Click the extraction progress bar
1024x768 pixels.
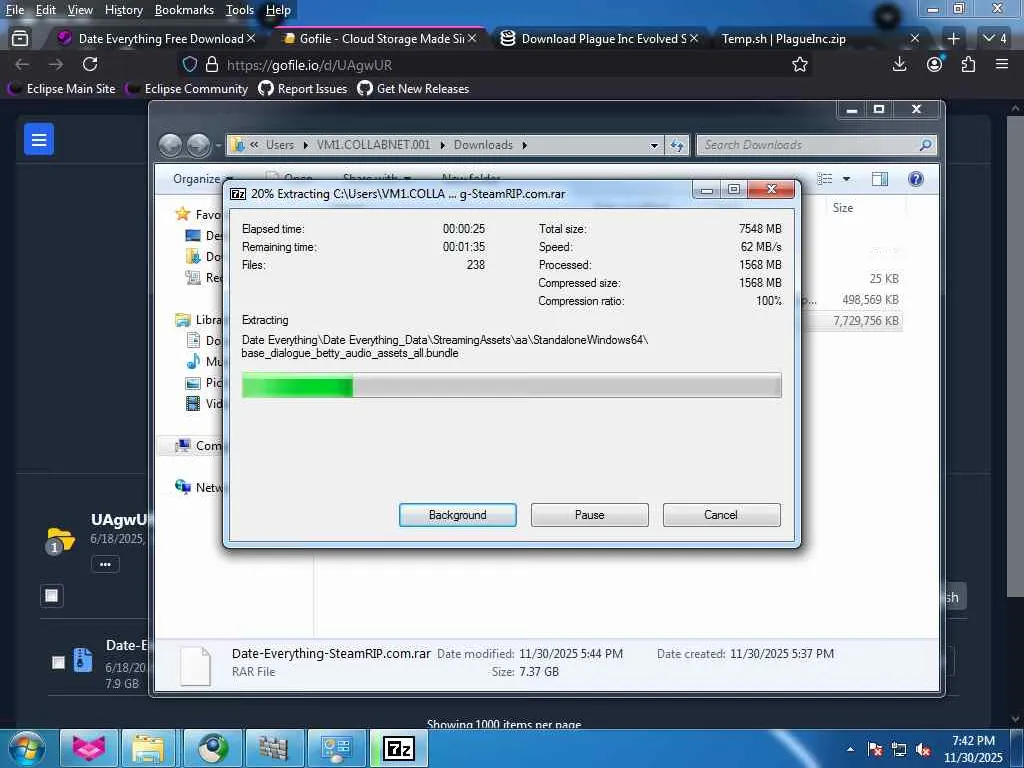click(511, 385)
